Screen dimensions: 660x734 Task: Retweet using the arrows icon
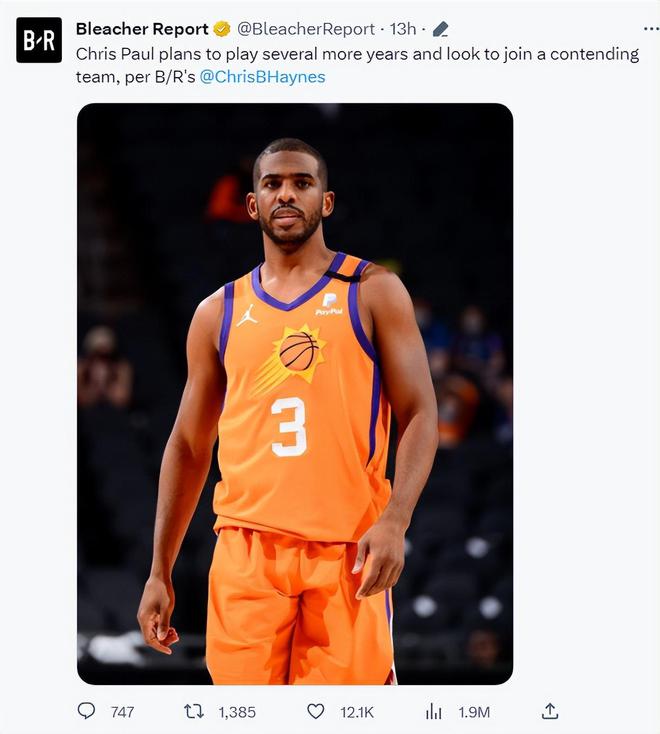point(193,712)
